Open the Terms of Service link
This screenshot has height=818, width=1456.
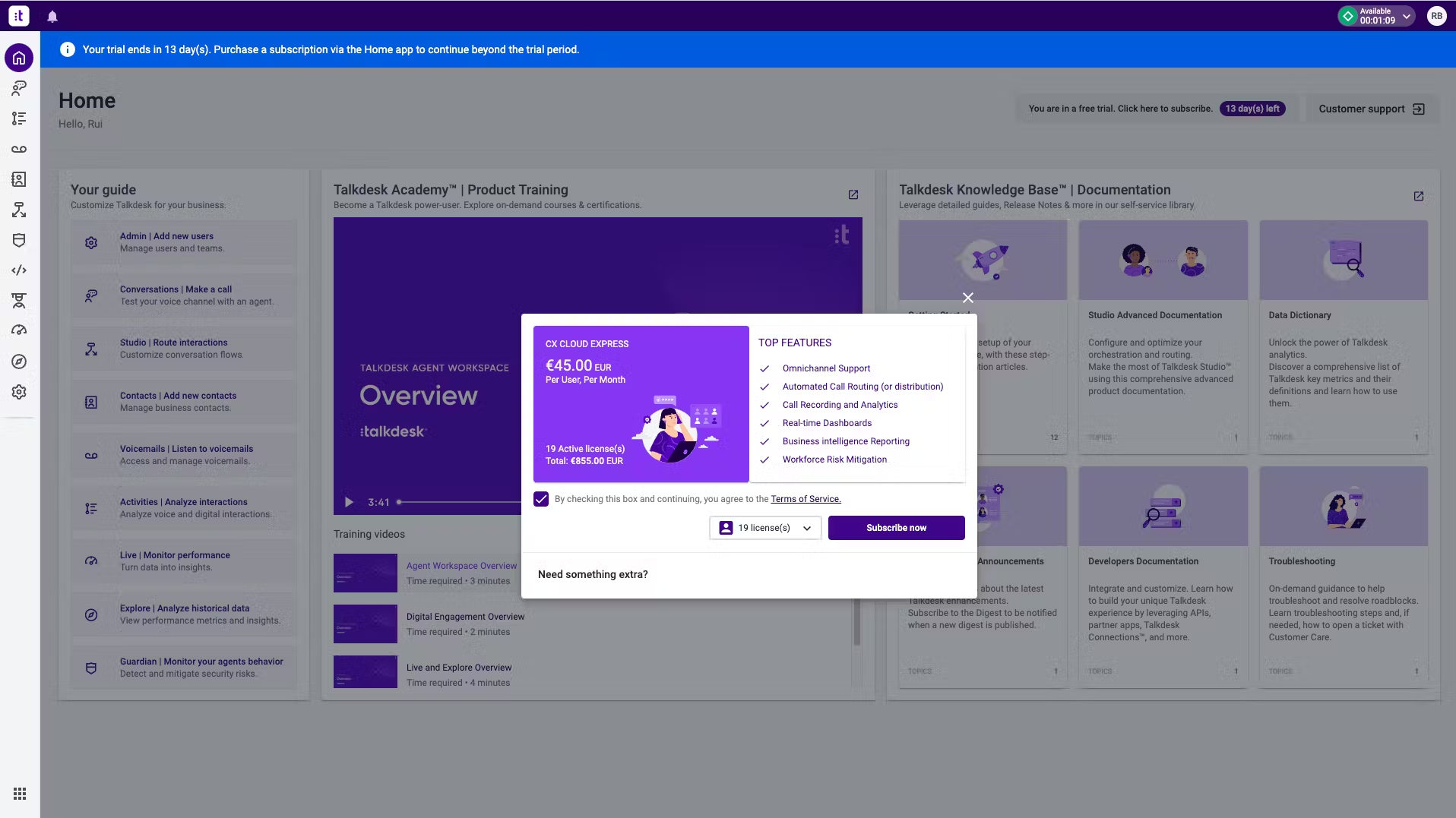[806, 499]
